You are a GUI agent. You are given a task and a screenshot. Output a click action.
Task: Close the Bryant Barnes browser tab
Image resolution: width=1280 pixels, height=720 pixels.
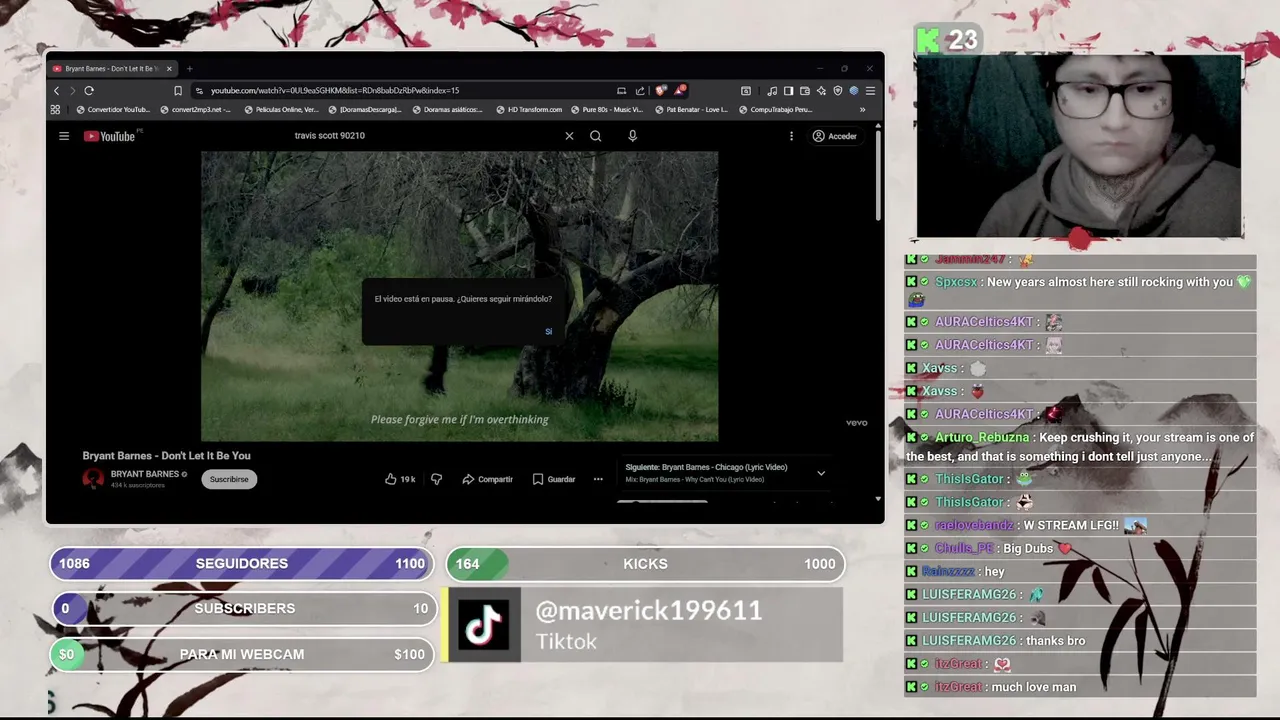[169, 69]
